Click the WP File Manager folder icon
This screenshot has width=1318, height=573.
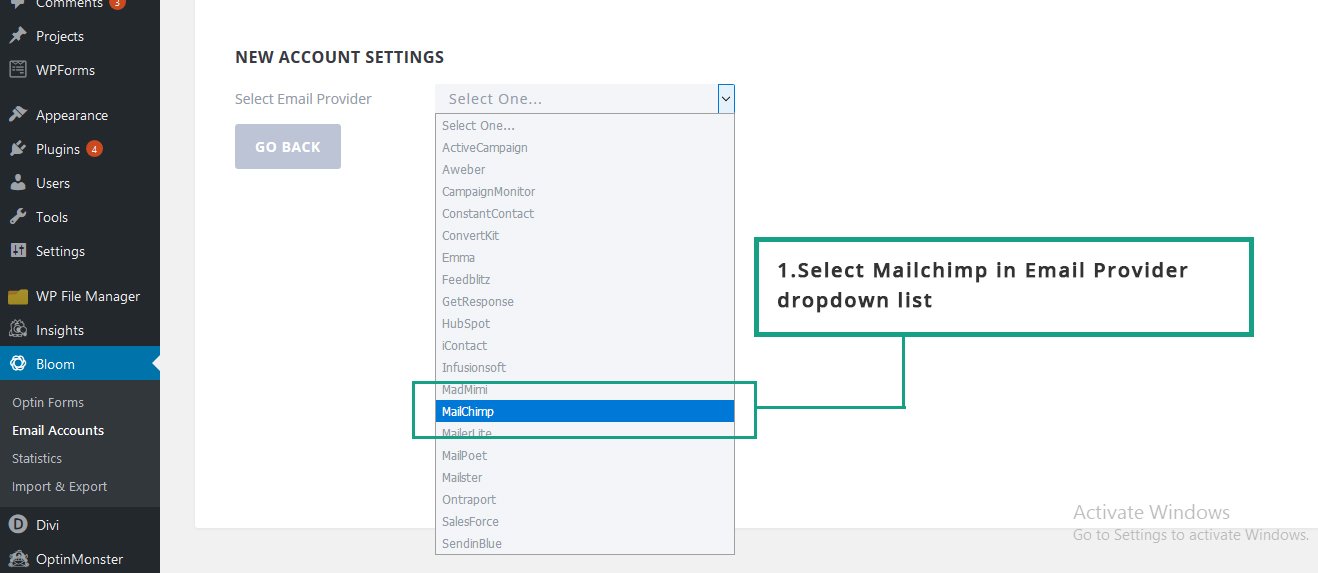point(17,296)
